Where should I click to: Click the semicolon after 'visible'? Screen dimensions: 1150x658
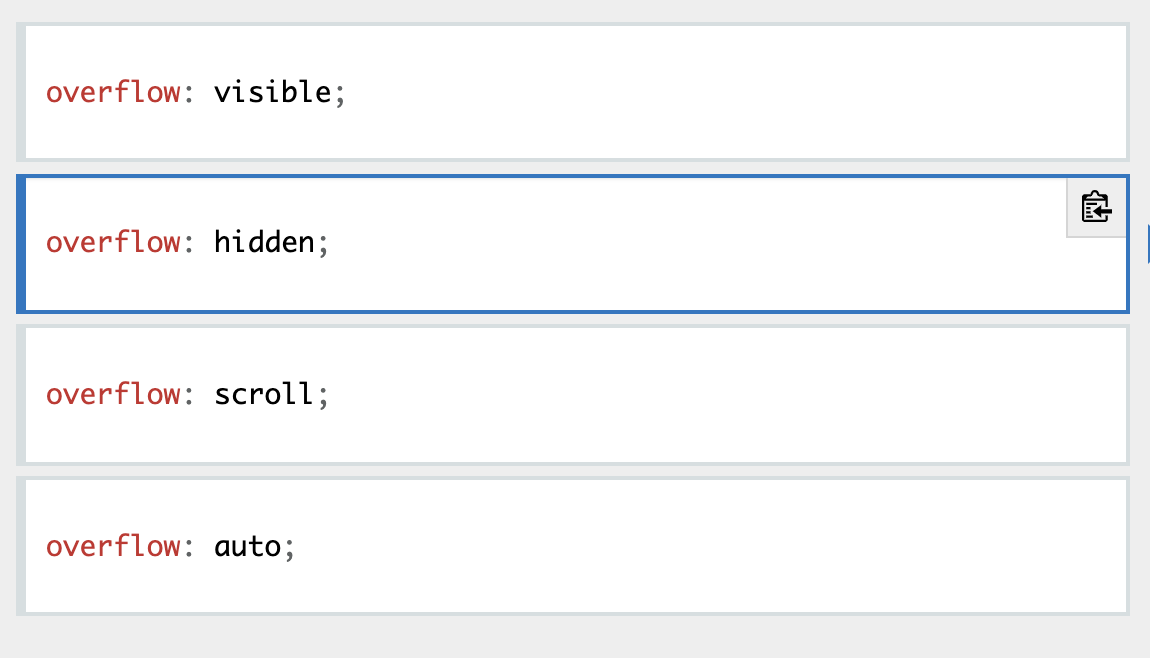coord(339,95)
